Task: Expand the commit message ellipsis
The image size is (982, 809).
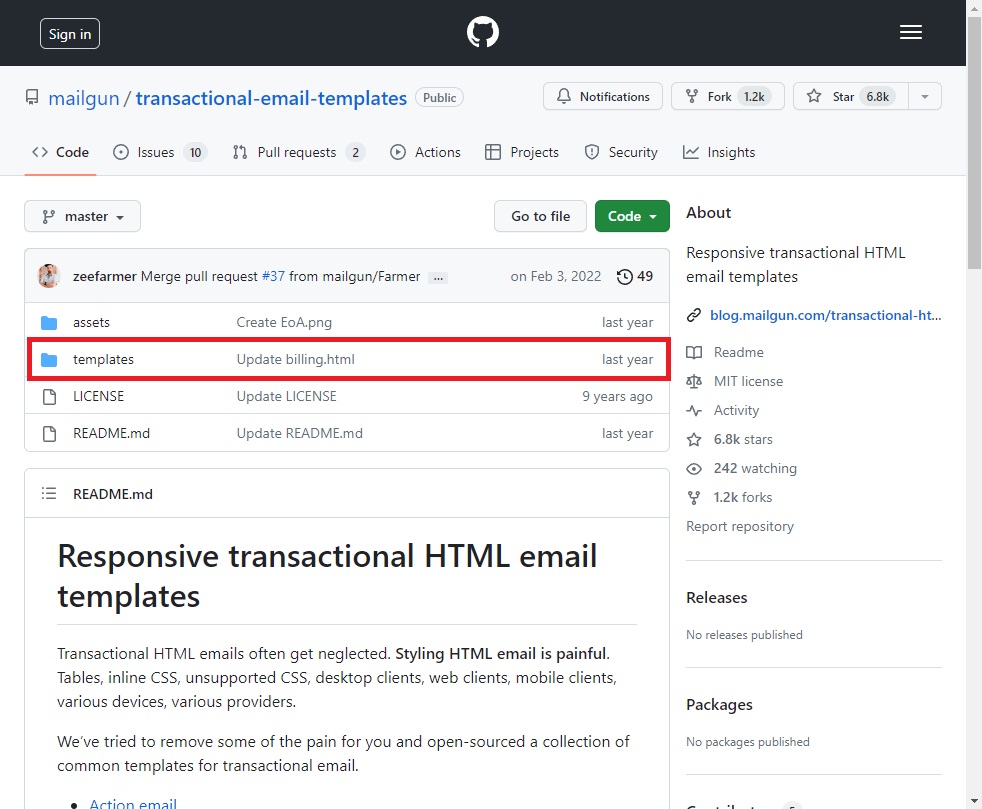Action: click(x=438, y=277)
